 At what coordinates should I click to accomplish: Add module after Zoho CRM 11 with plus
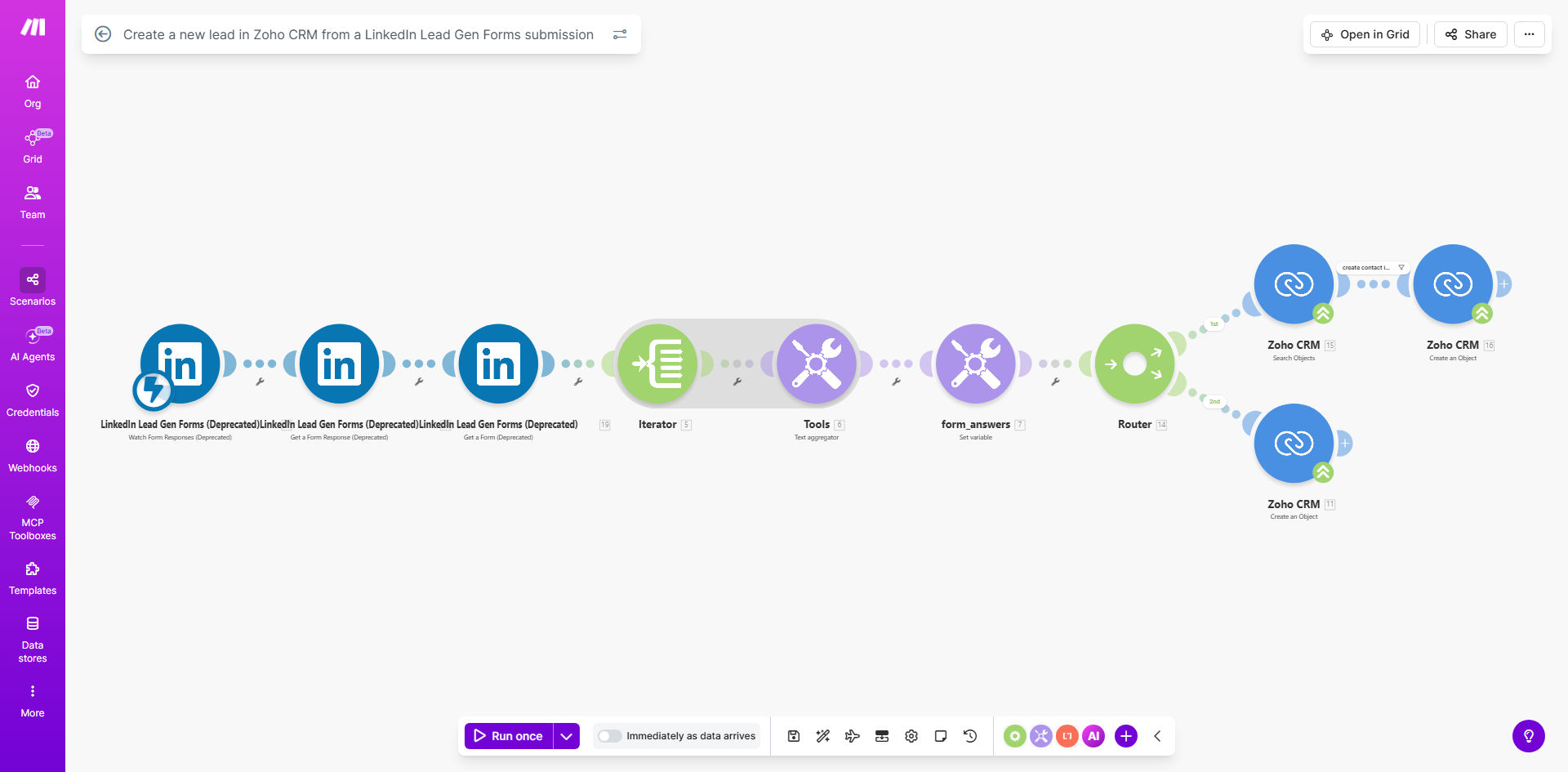[1344, 444]
